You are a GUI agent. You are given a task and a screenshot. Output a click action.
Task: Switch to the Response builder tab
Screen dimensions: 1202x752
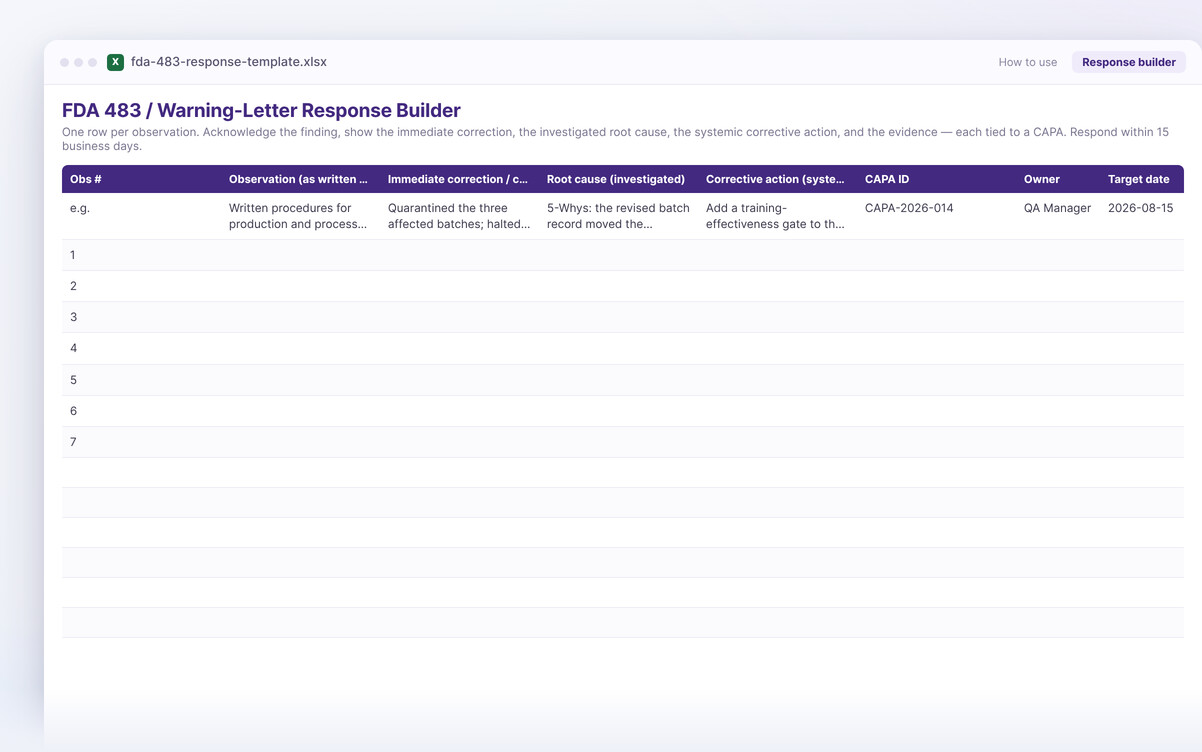pos(1128,62)
